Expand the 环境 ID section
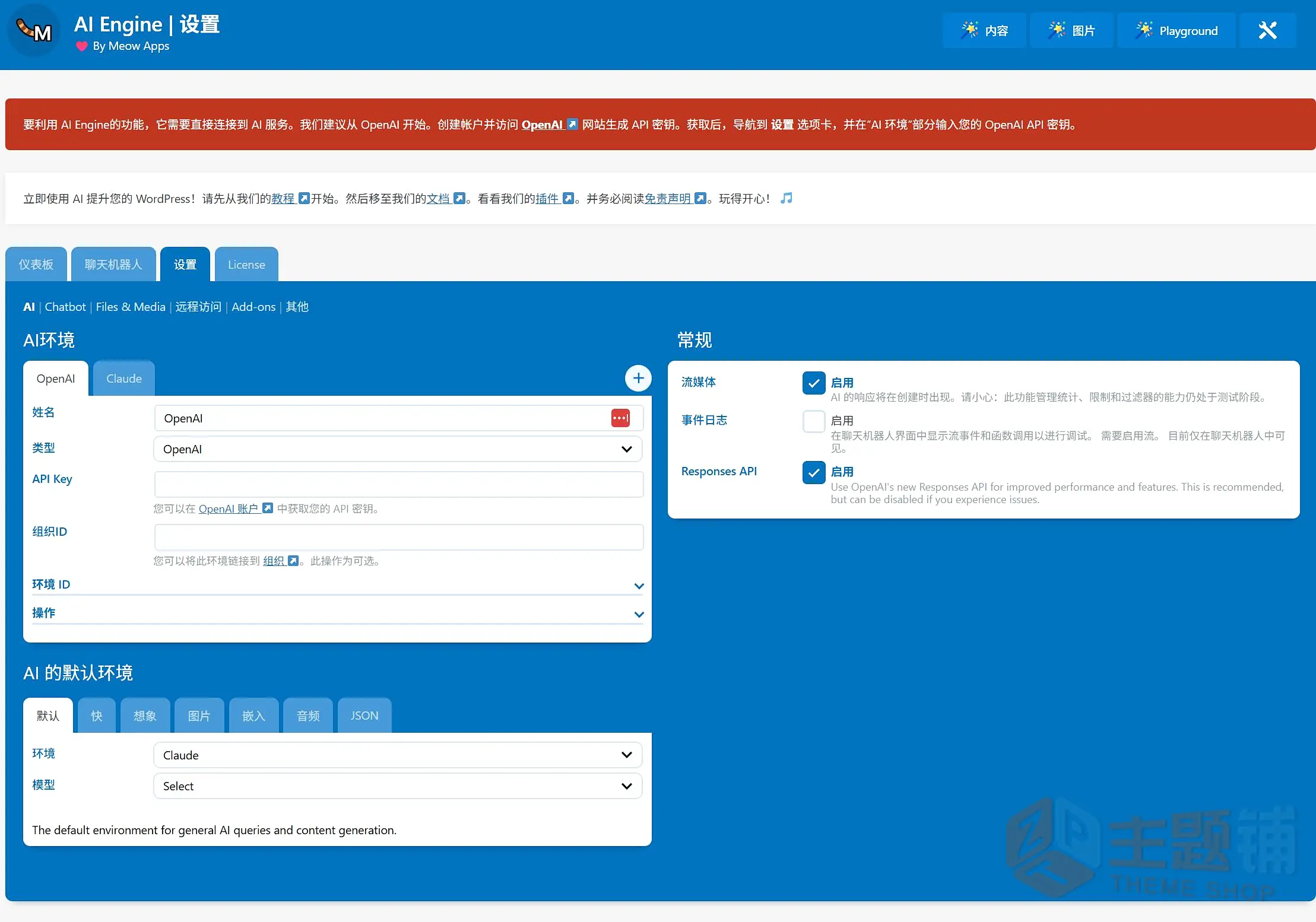 tap(338, 585)
